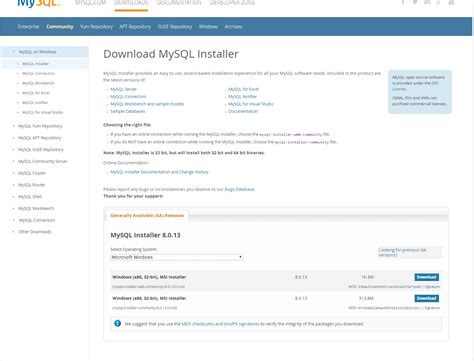Viewport: 474px width, 361px height.
Task: Download the 16.3M web-community MSI installer
Action: coord(427,277)
